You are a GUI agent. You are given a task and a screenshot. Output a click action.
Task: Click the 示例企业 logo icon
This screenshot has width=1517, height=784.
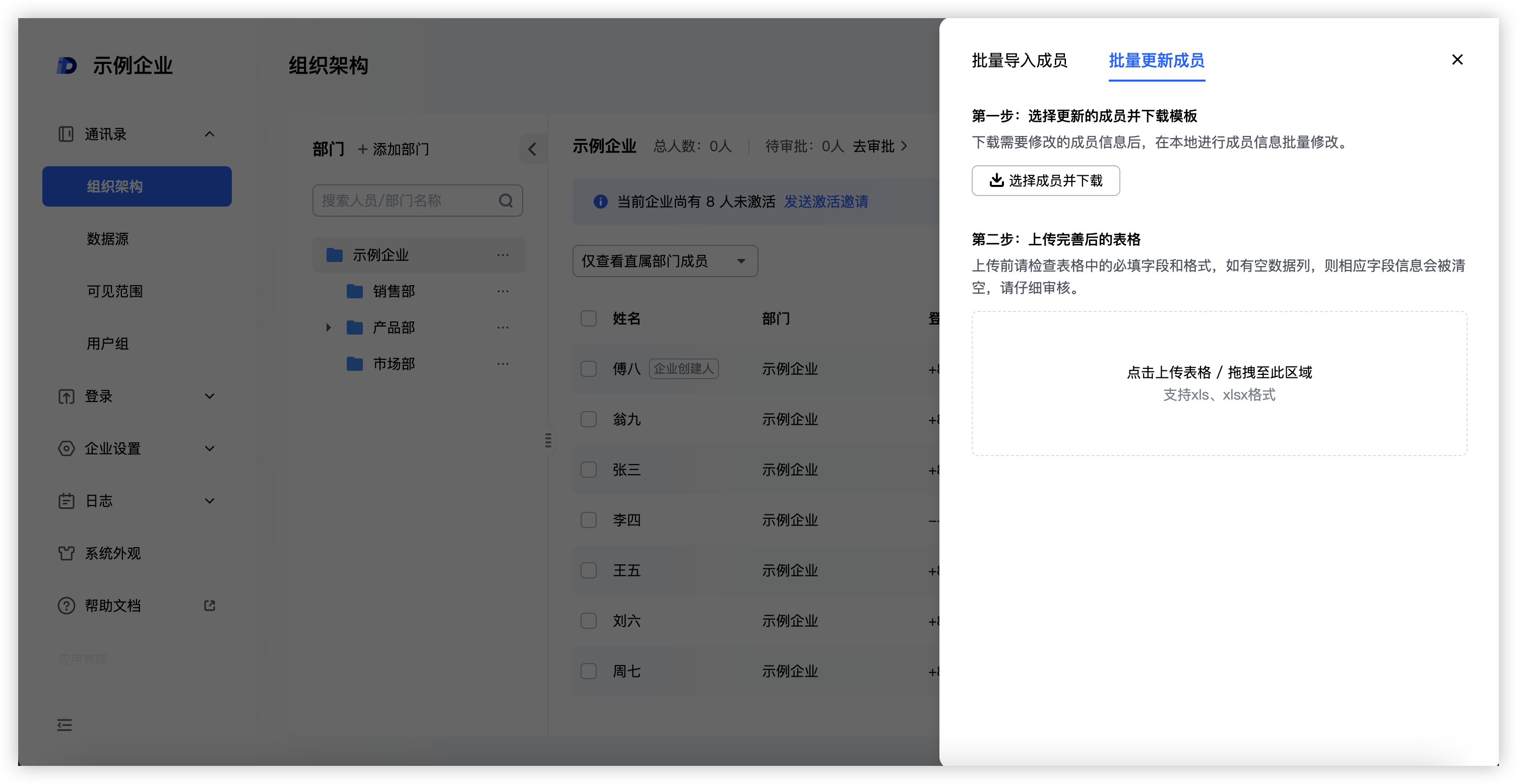[x=67, y=66]
